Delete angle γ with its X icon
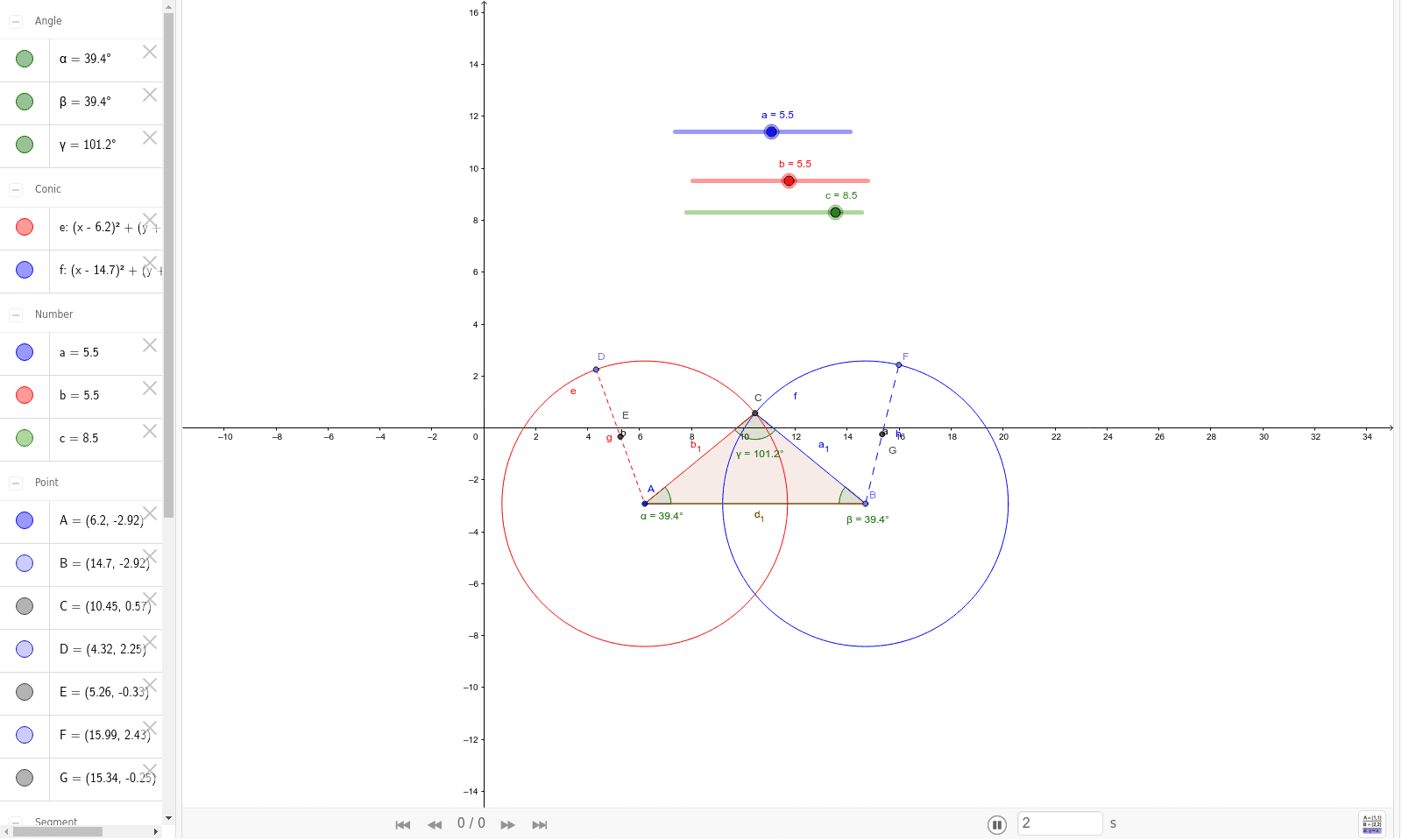Screen dimensions: 1402x840 (150, 138)
